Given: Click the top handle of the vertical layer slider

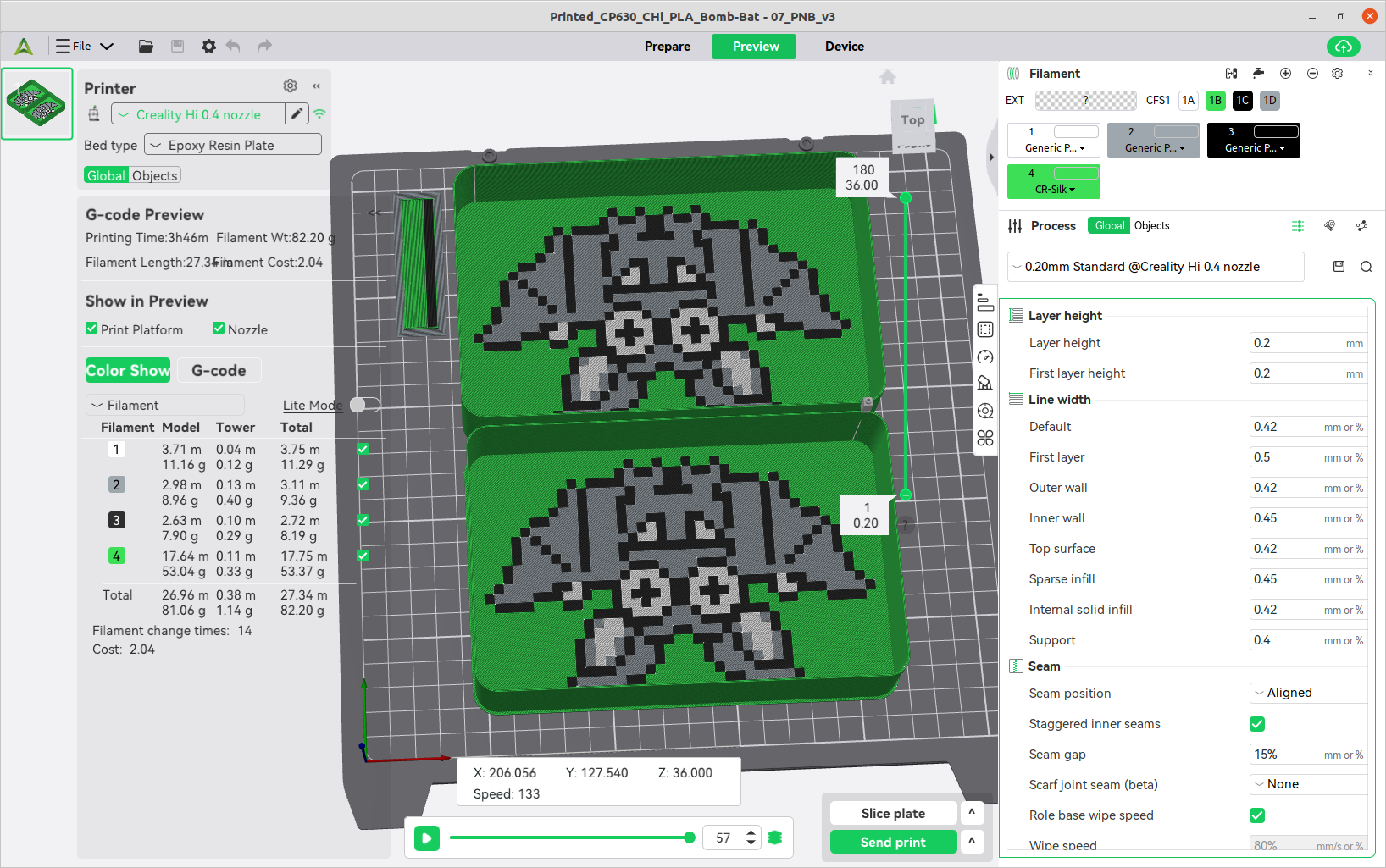Looking at the screenshot, I should click(906, 197).
